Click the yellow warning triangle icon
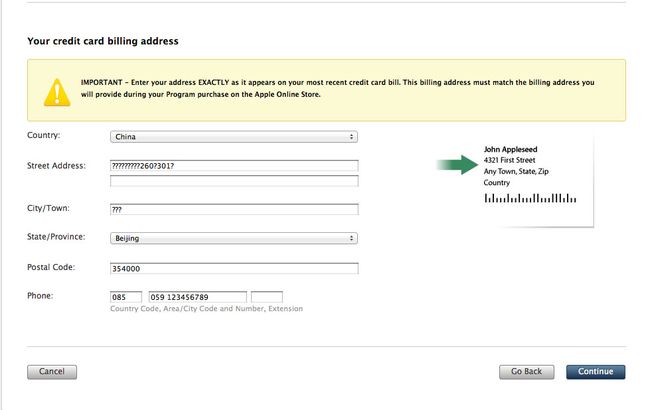The height and width of the screenshot is (410, 650). tap(57, 92)
